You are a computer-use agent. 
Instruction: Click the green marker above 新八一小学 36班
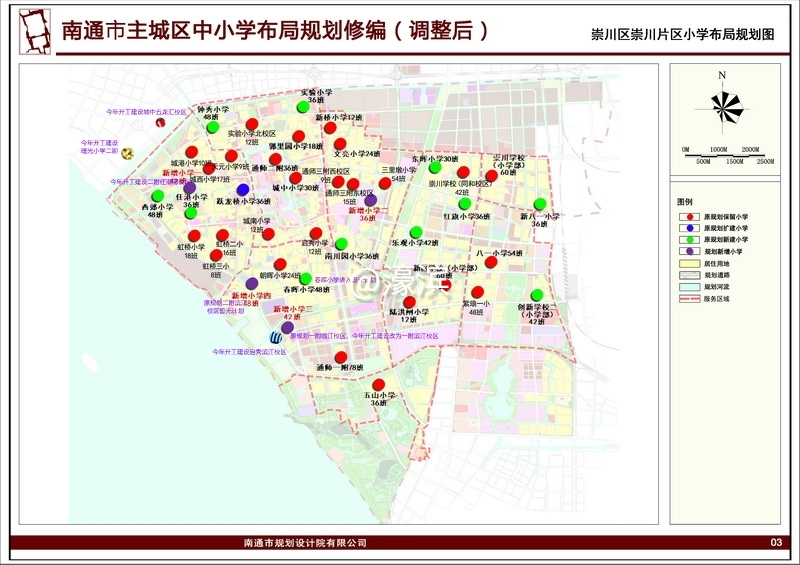pyautogui.click(x=540, y=204)
